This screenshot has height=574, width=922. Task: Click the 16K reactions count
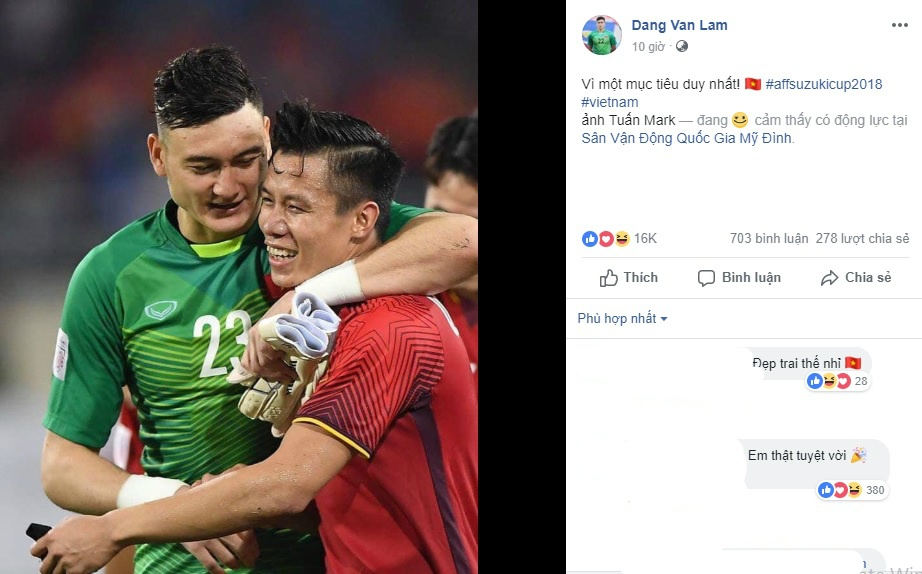[x=645, y=238]
